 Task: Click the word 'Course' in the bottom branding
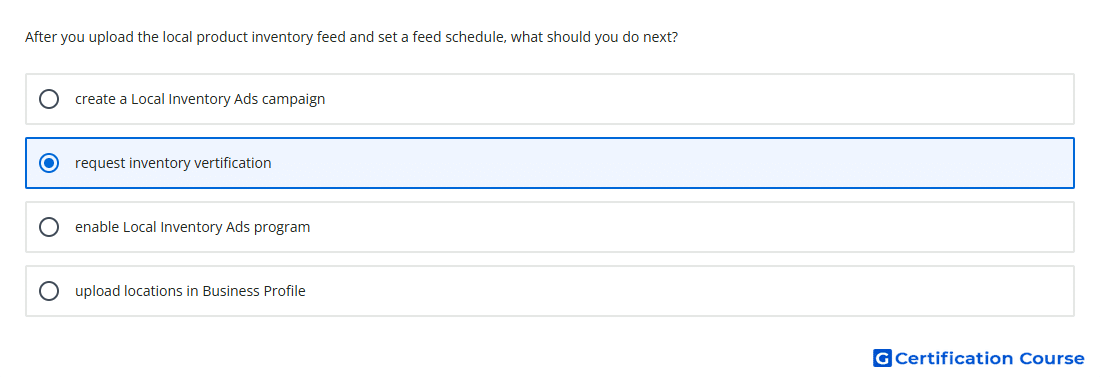point(1052,358)
